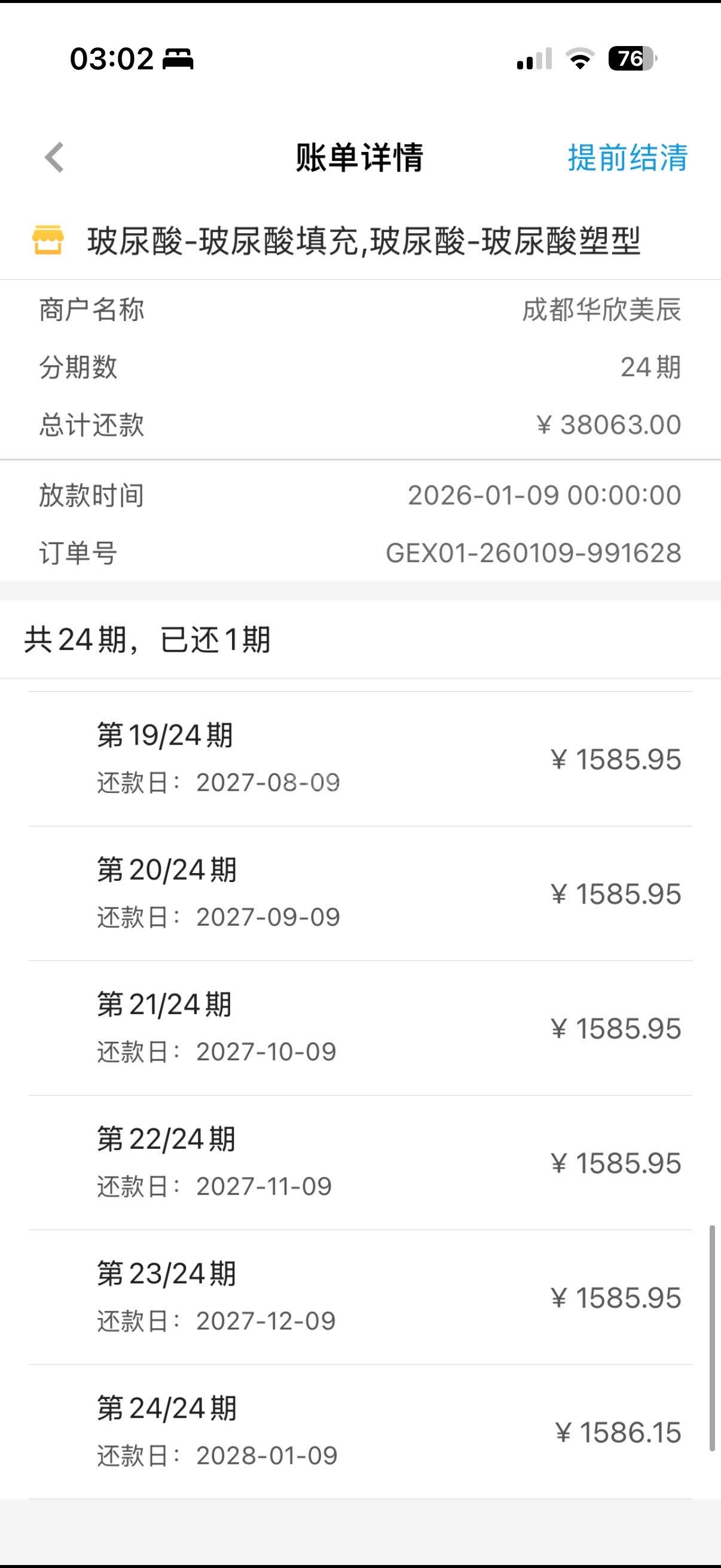Screen dimensions: 721x1568
Task: Tap the back arrow icon
Action: click(54, 158)
